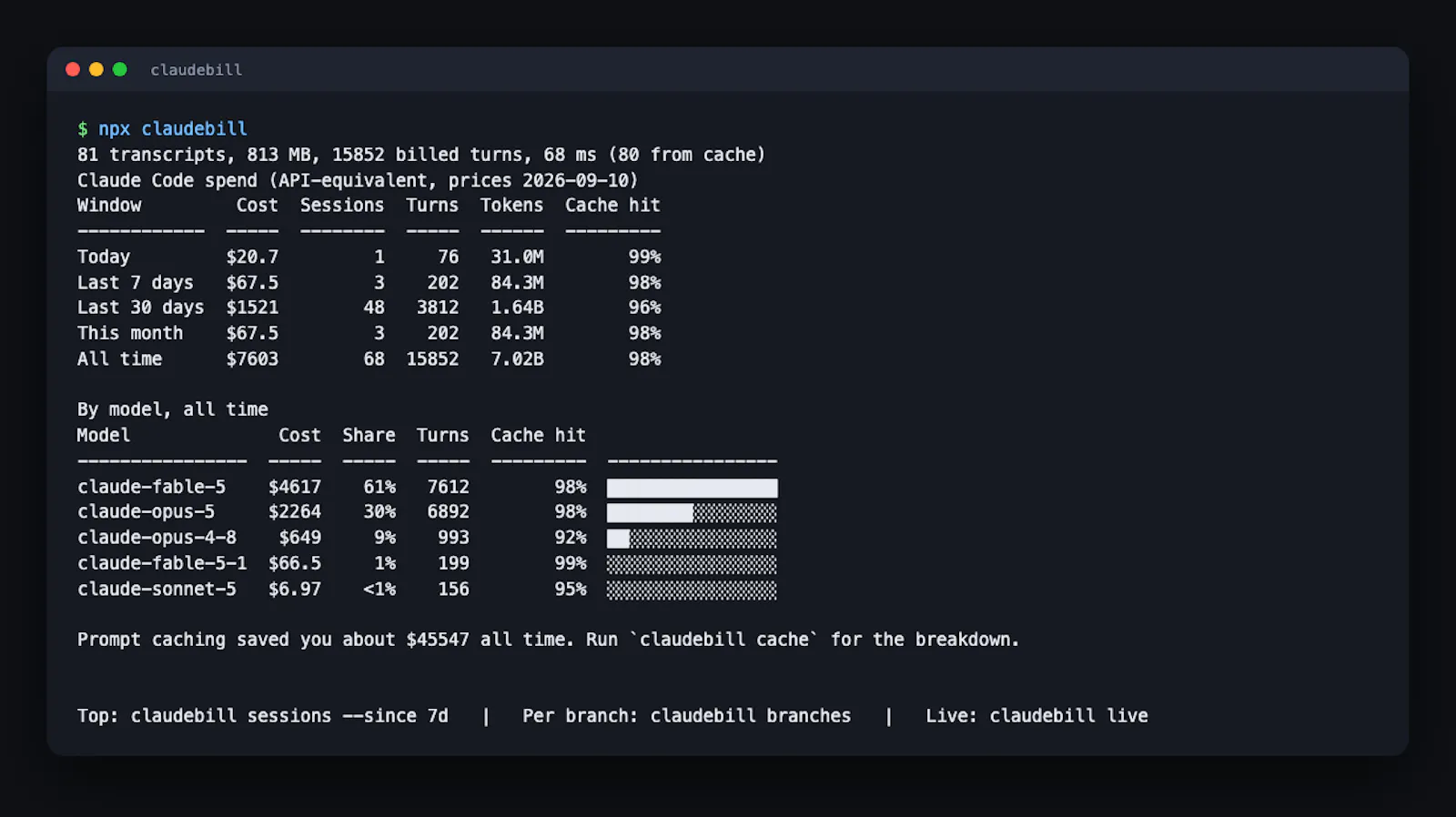Click the 15852 turns in All time row
The width and height of the screenshot is (1456, 817).
coord(433,359)
